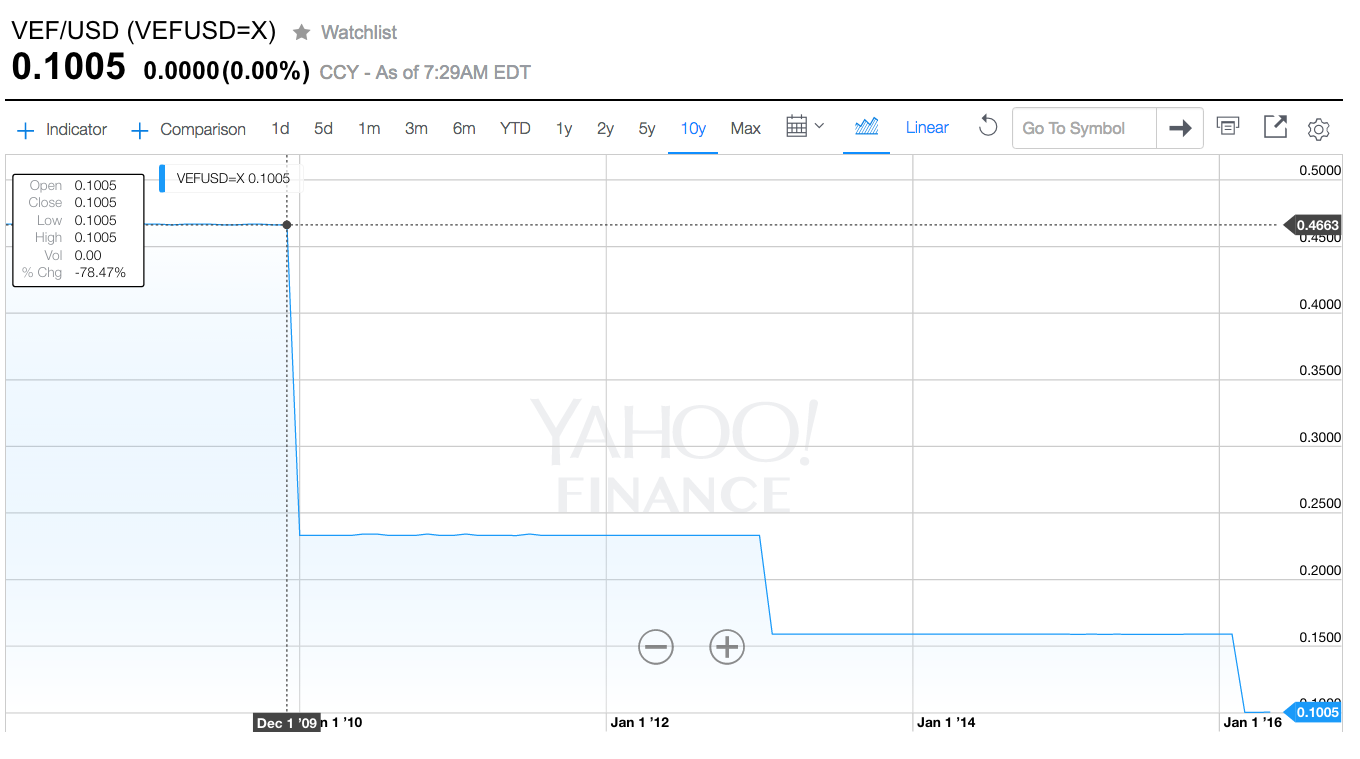Switch to the 5d time range
This screenshot has width=1360, height=759.
pos(323,129)
